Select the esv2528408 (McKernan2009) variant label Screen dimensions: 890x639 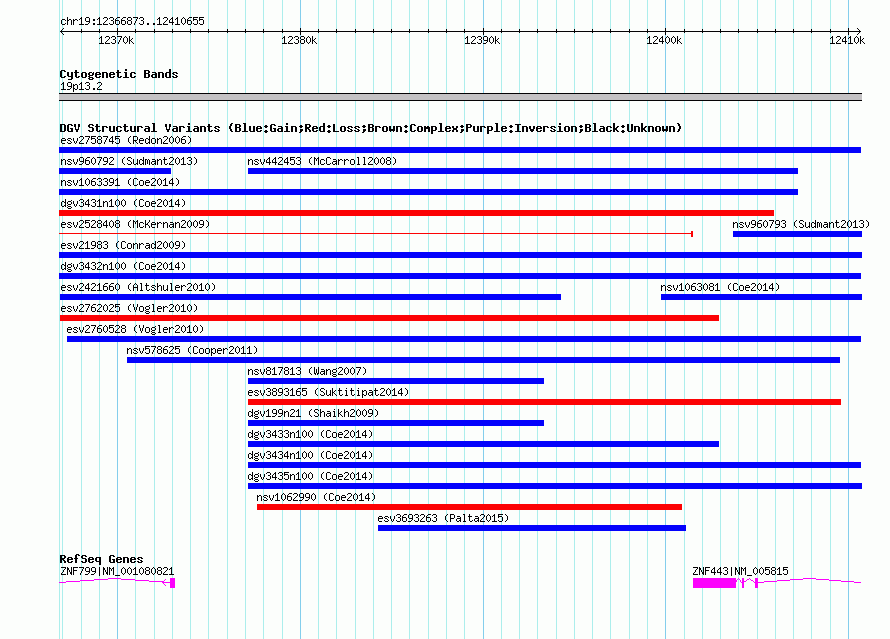(x=135, y=224)
